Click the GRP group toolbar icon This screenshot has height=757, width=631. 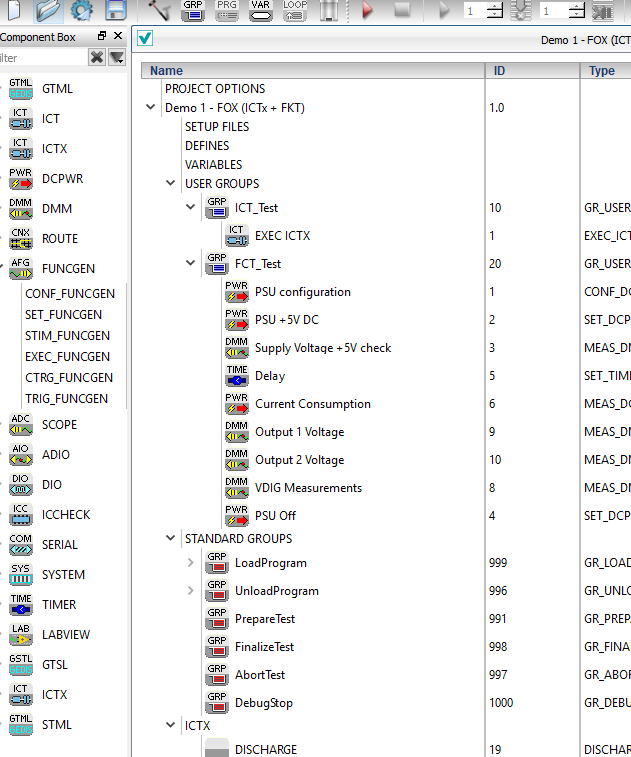[193, 11]
